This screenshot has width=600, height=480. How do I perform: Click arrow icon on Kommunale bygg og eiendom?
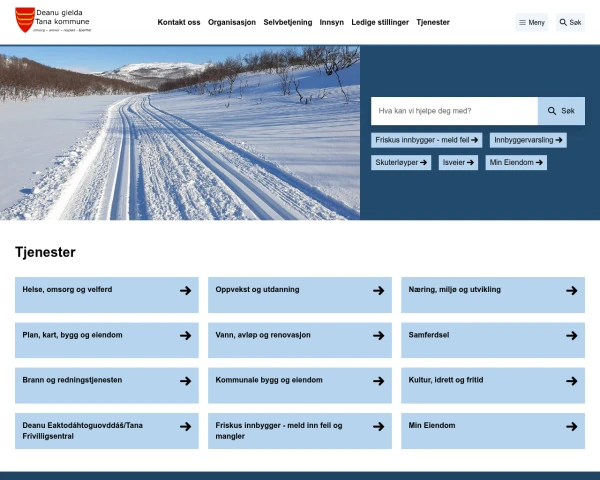click(379, 381)
